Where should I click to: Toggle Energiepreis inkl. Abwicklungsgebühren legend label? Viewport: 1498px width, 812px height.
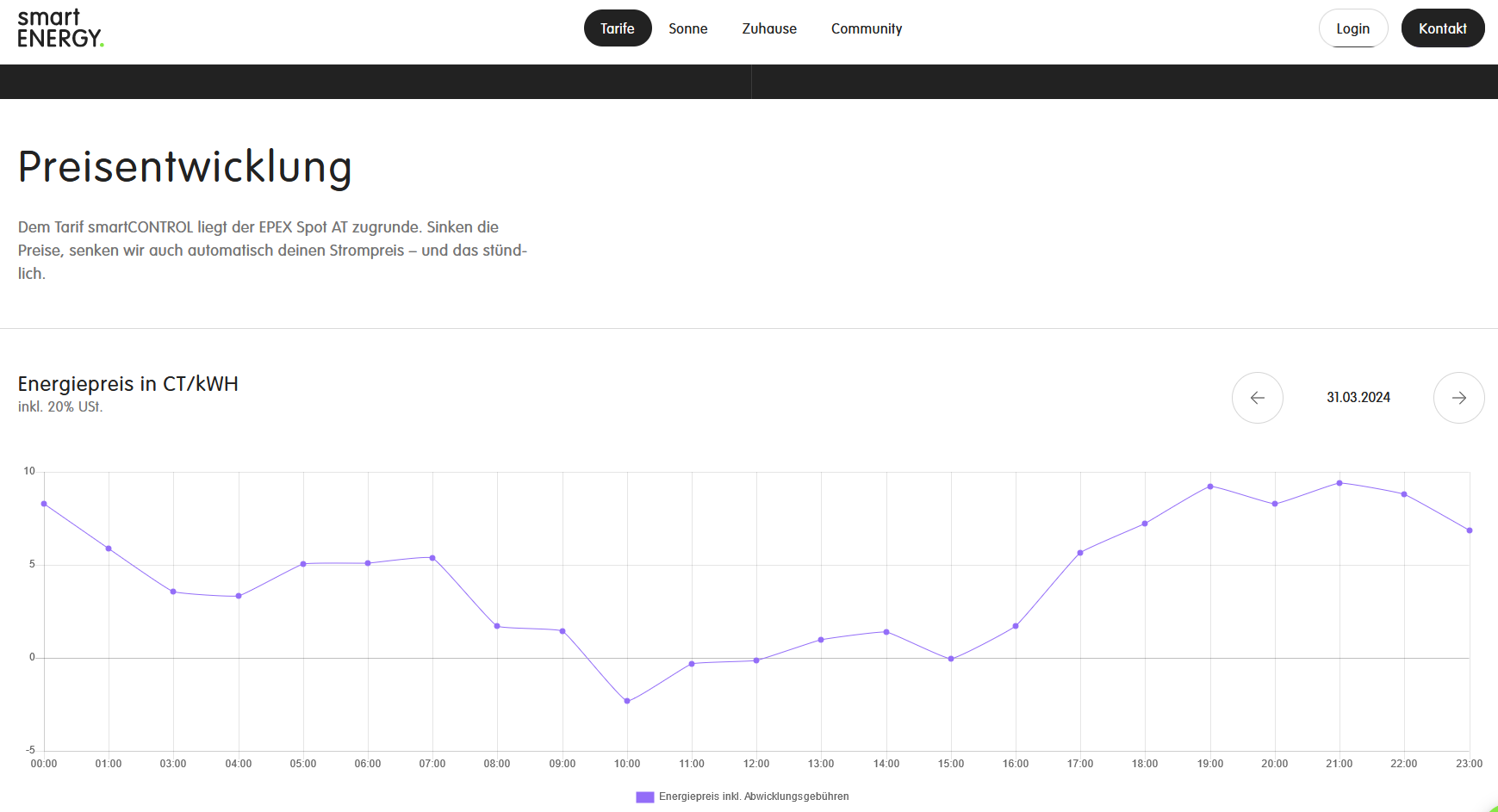tap(754, 797)
